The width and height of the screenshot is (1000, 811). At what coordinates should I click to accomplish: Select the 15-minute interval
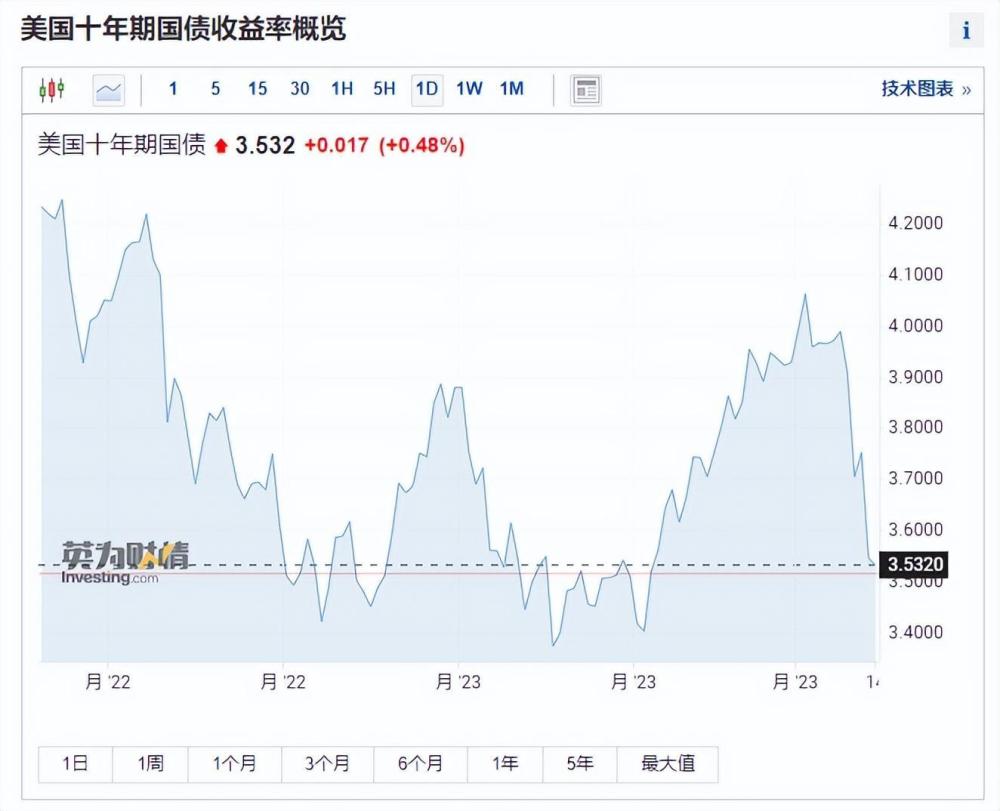click(x=257, y=89)
